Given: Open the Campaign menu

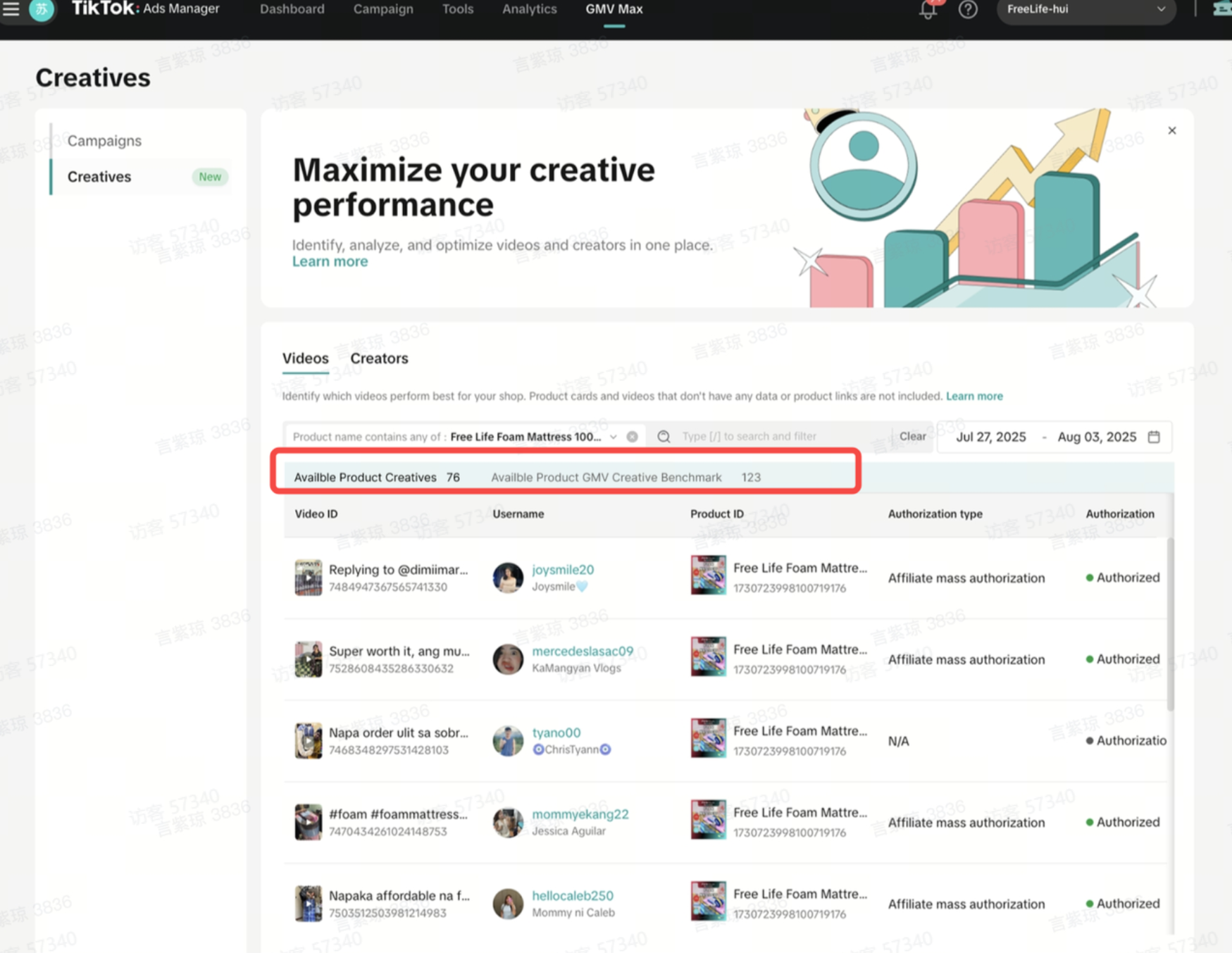Looking at the screenshot, I should [x=383, y=9].
